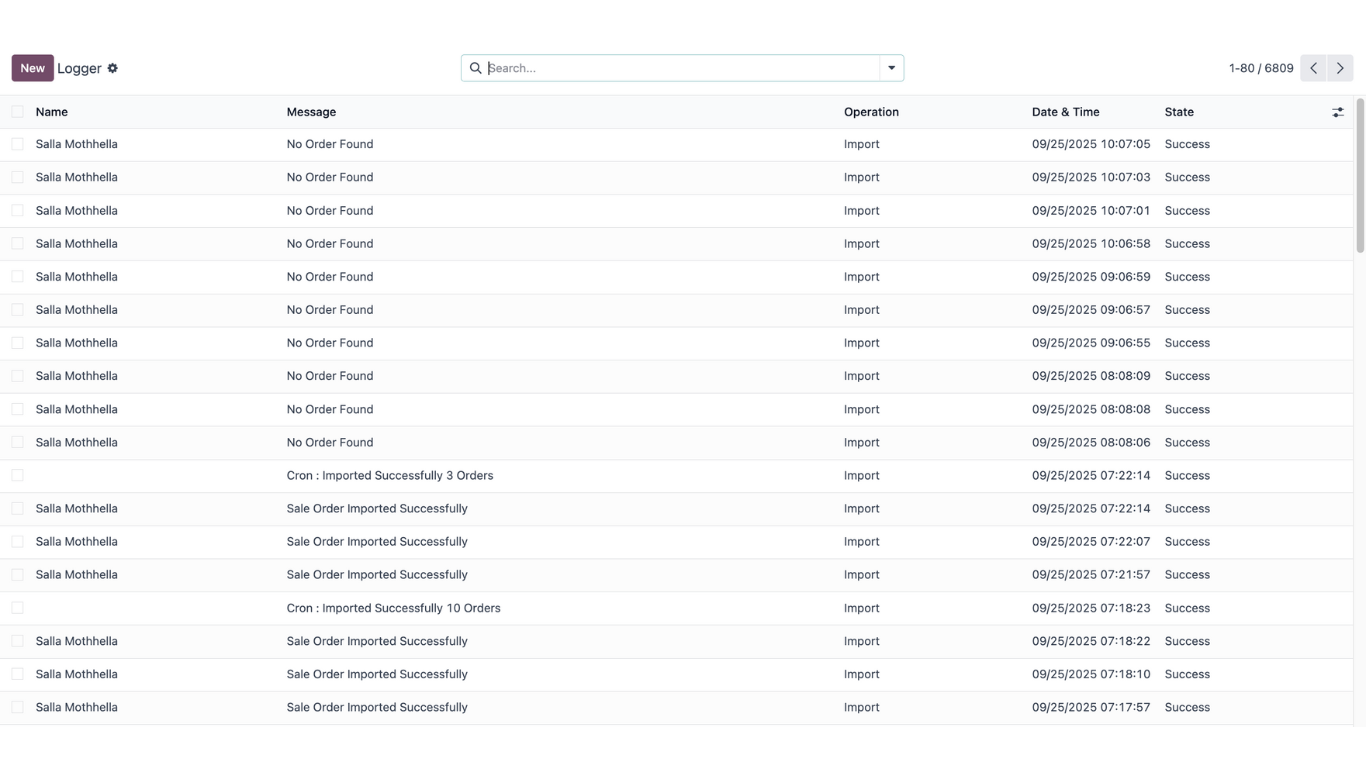This screenshot has height=768, width=1366.
Task: Expand the search filter options dropdown
Action: (891, 68)
